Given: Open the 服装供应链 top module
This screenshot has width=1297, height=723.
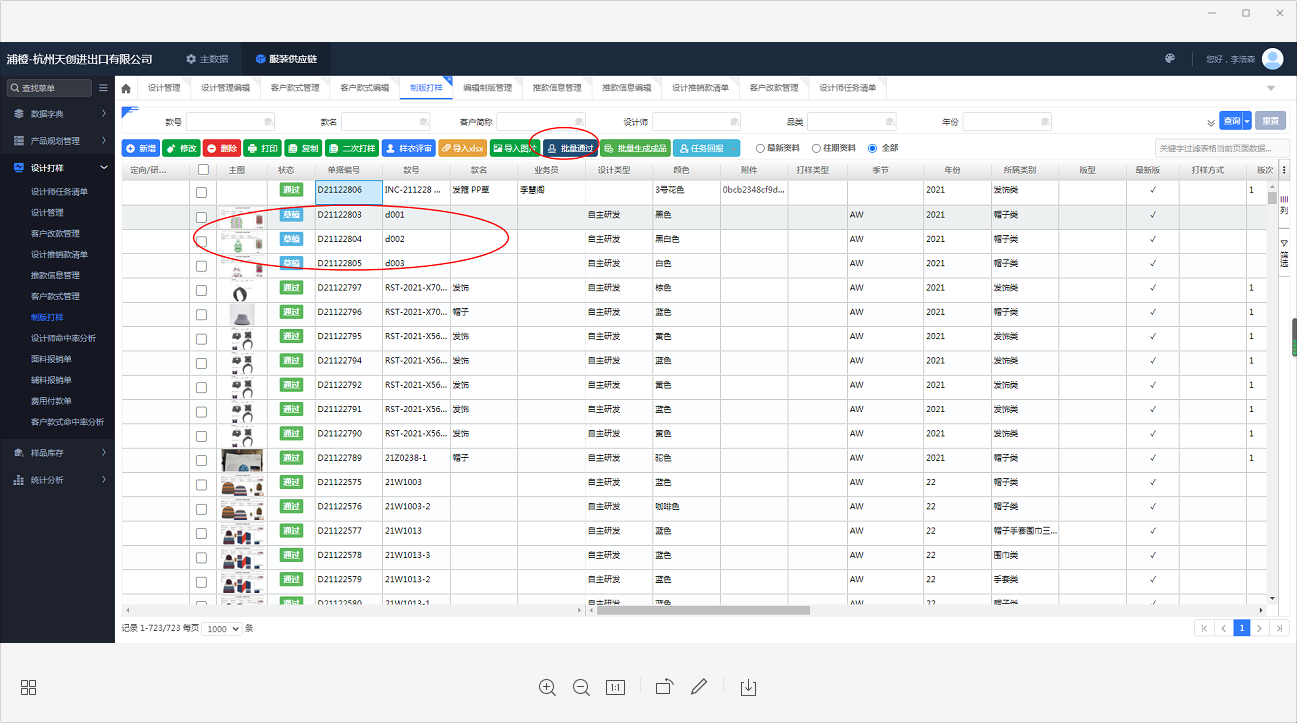Looking at the screenshot, I should 286,59.
